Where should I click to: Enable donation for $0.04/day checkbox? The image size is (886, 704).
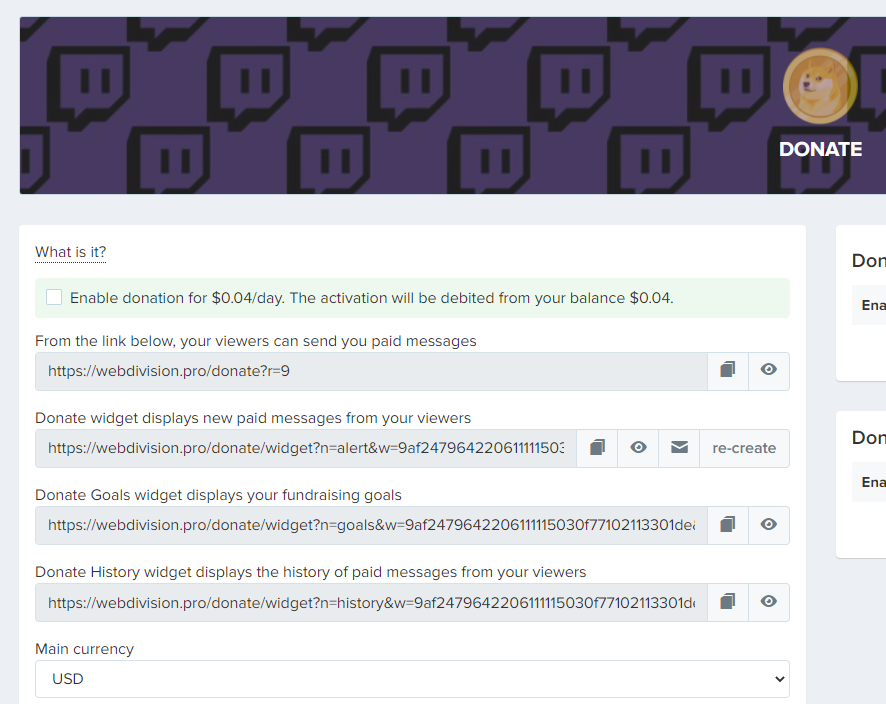click(x=54, y=297)
